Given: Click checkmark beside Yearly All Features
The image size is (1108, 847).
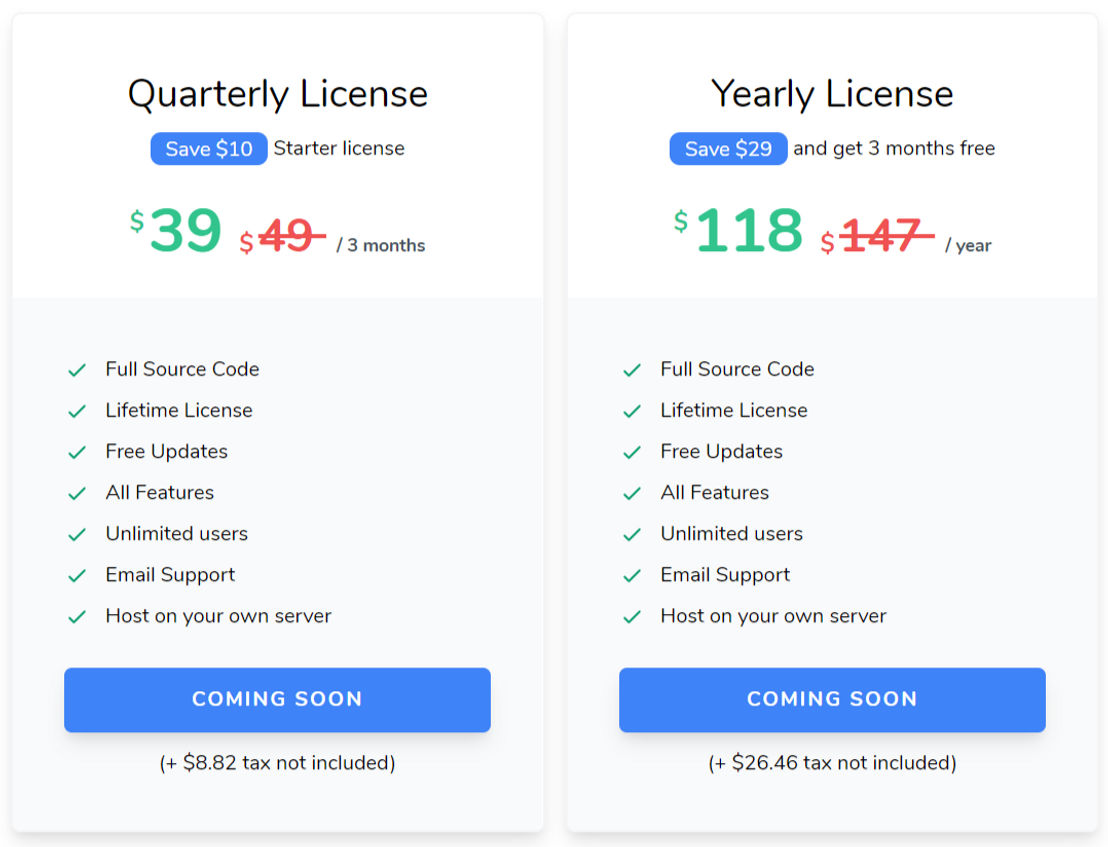Looking at the screenshot, I should pos(632,493).
